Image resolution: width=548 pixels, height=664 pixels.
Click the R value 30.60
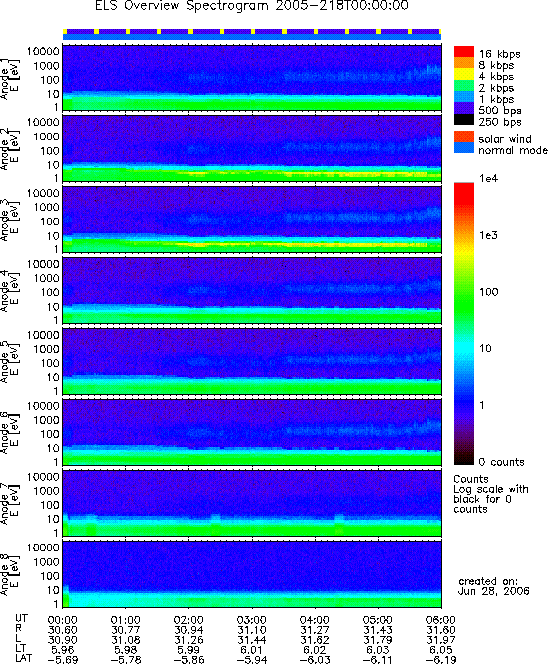coord(63,630)
